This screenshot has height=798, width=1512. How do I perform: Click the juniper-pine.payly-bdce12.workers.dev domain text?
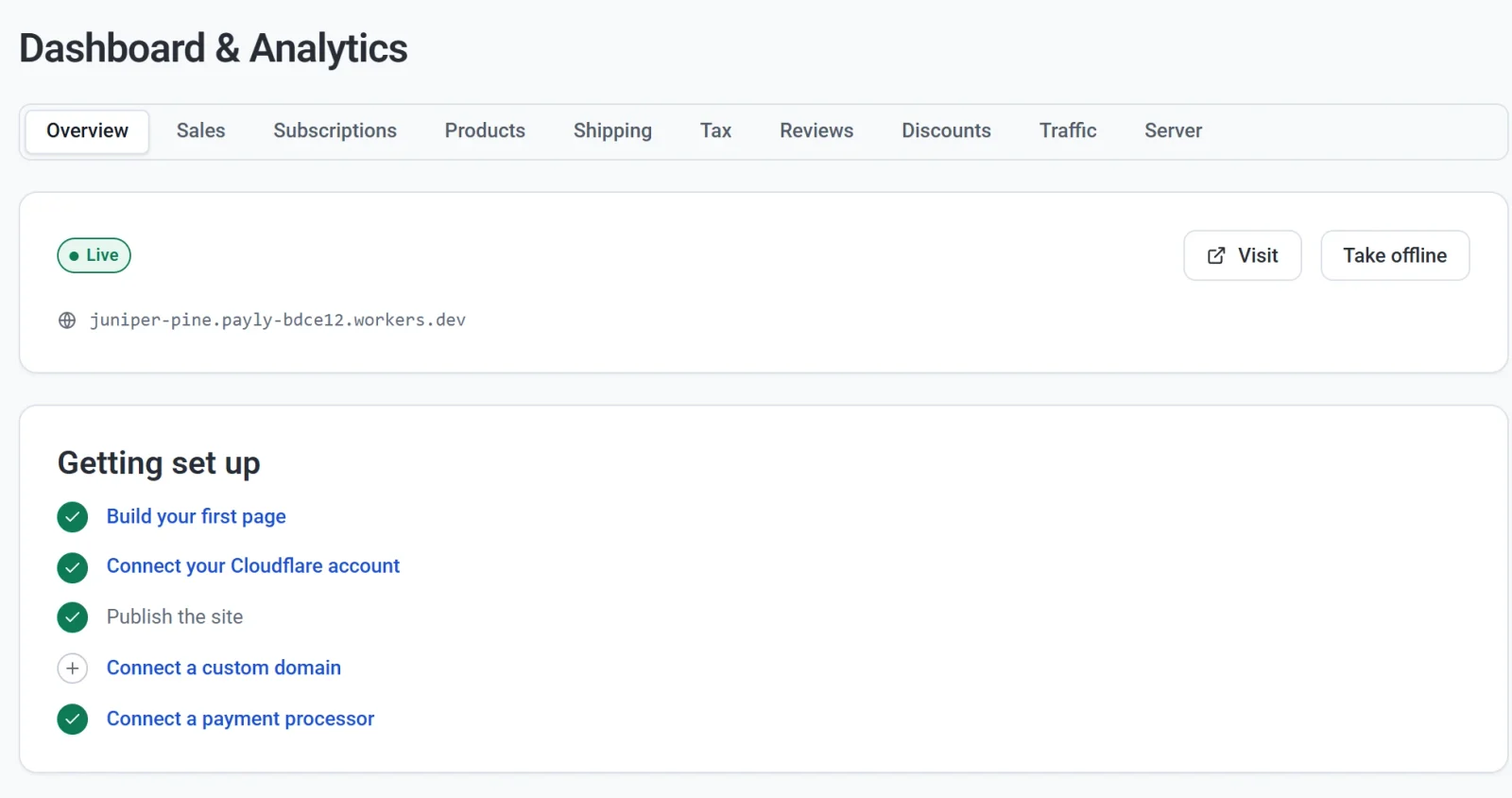coord(278,321)
